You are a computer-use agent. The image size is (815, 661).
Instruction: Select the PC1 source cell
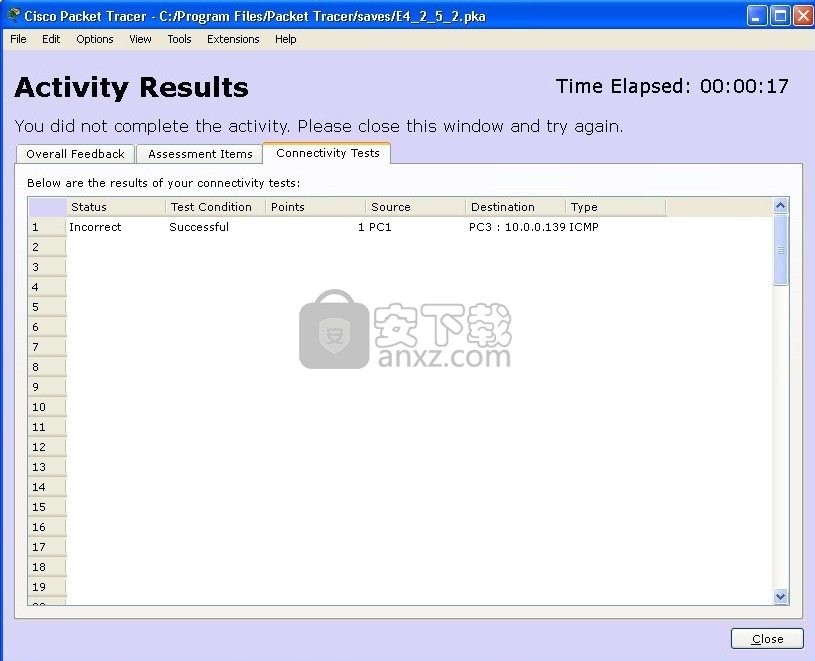coord(416,227)
